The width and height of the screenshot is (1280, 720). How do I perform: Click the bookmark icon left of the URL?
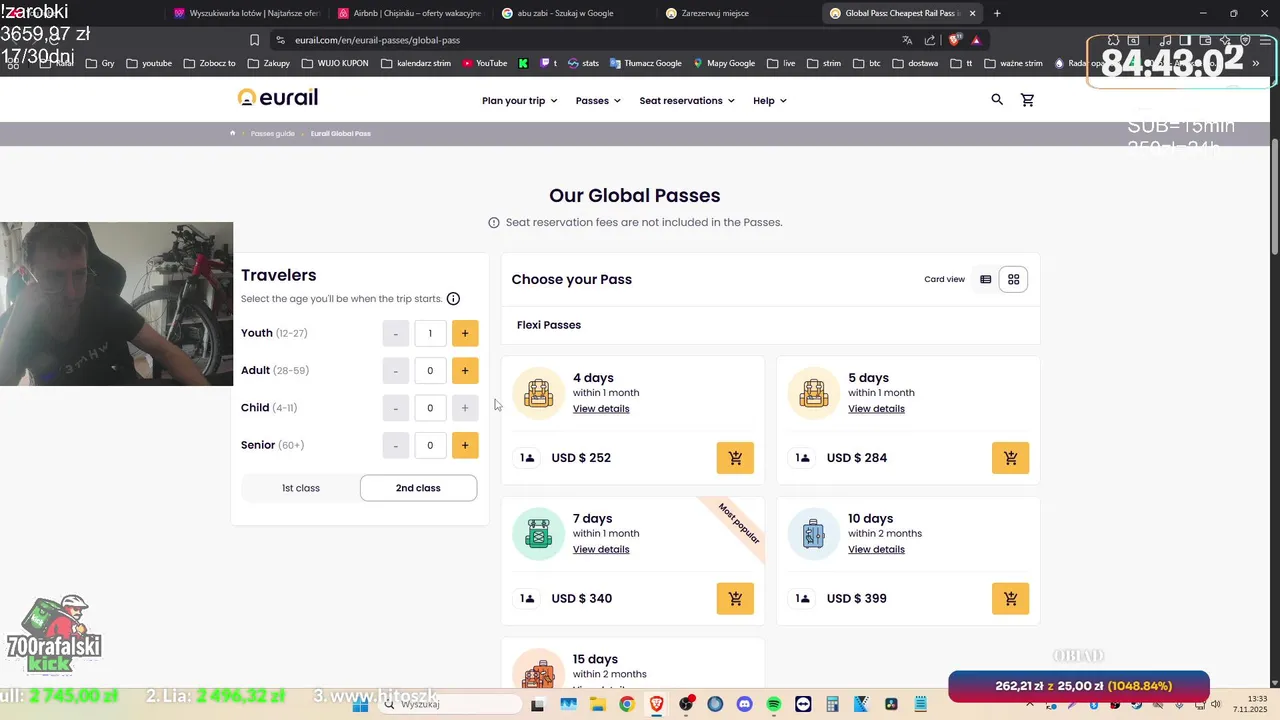tap(254, 40)
